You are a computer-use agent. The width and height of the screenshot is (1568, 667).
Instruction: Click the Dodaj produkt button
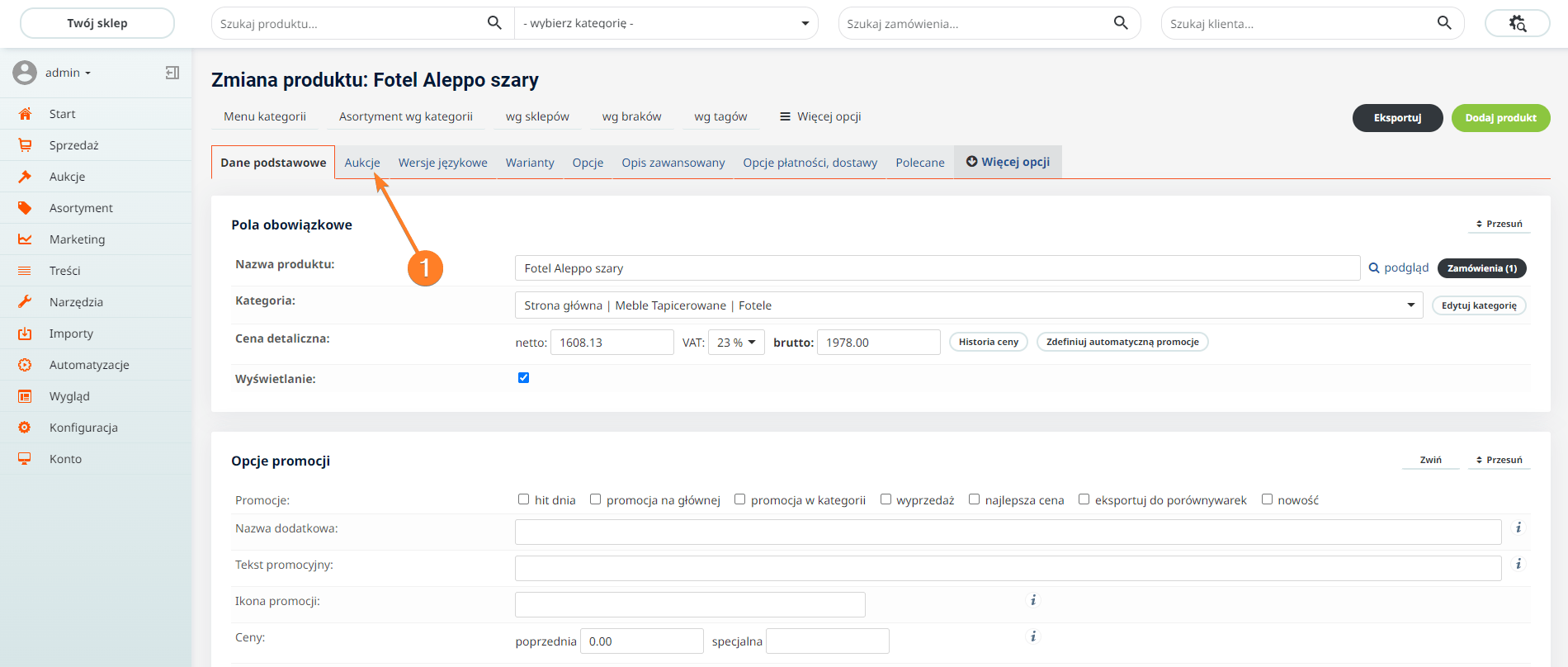pyautogui.click(x=1500, y=118)
